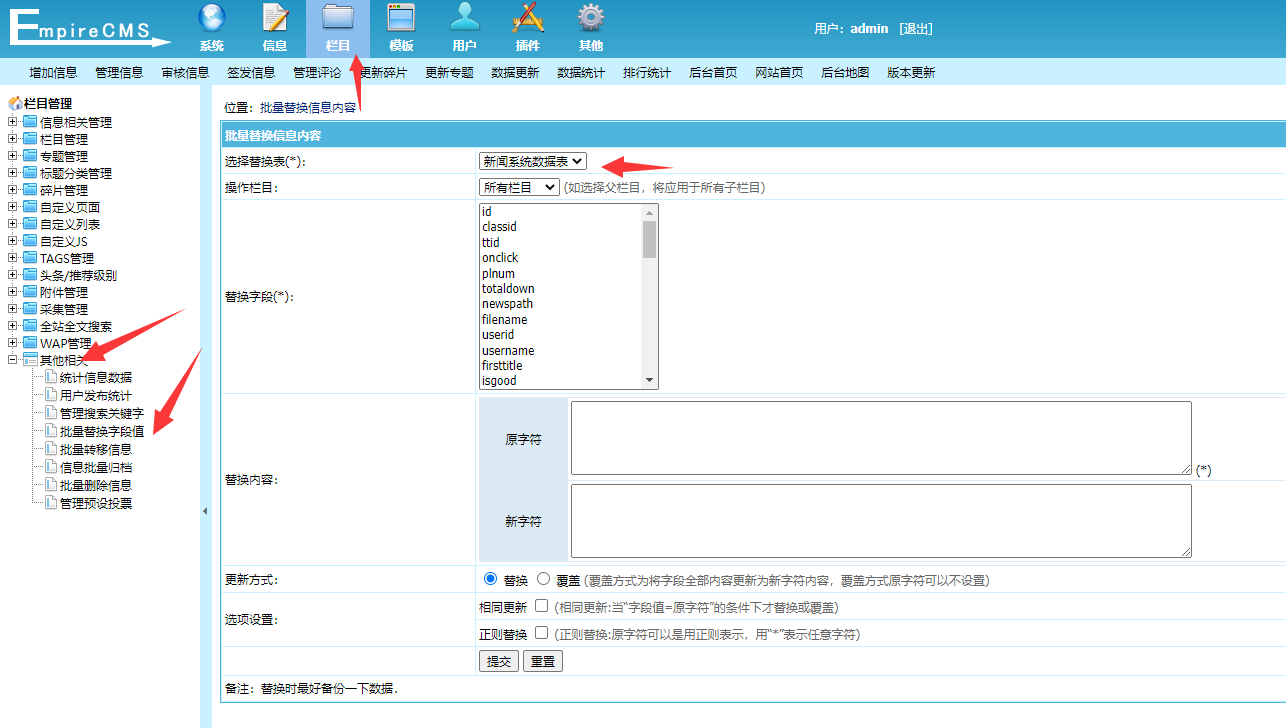1286x728 pixels.
Task: Select the 信息 (Information) icon
Action: (275, 27)
